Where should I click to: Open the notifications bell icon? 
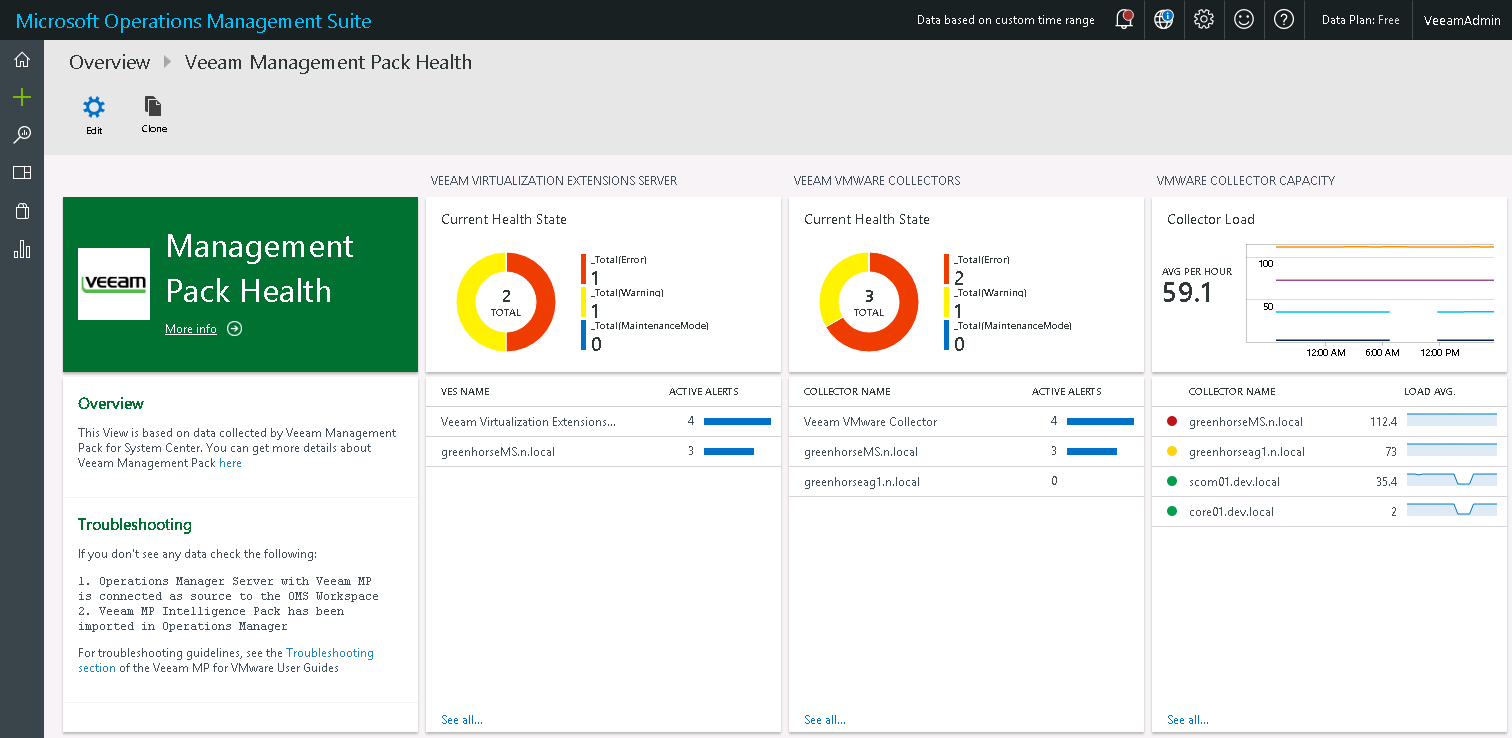pos(1124,19)
